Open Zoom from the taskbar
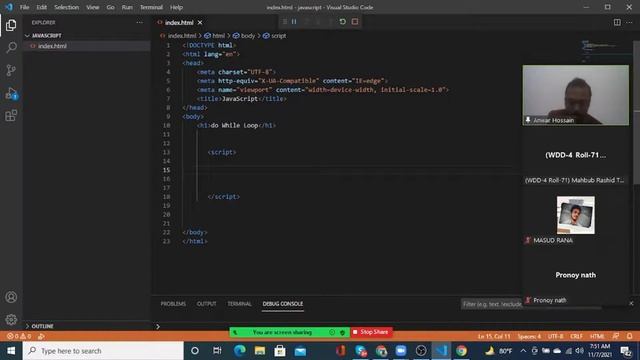Screen dimensions: 640x360 click(x=401, y=351)
